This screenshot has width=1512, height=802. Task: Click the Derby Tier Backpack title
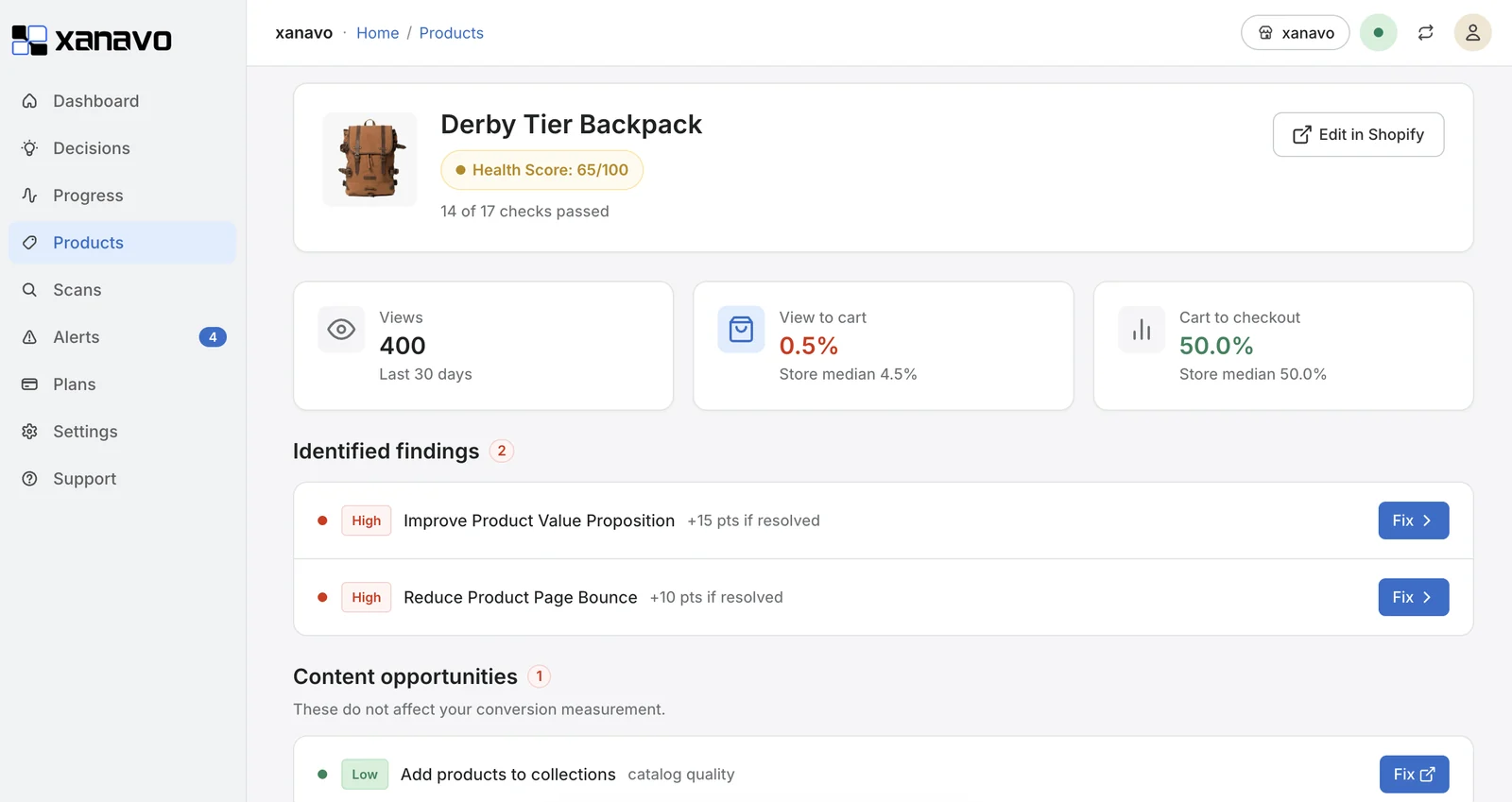pyautogui.click(x=571, y=125)
